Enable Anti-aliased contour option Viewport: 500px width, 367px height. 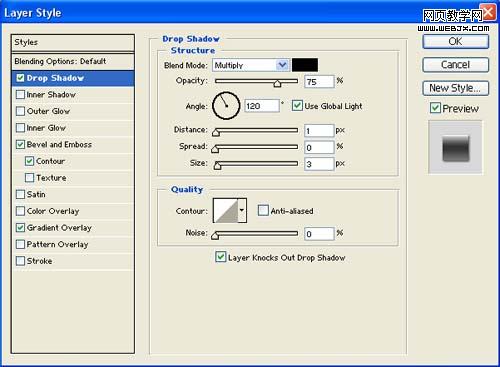263,210
